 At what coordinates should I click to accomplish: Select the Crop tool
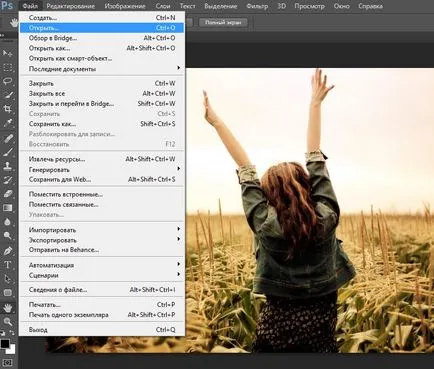(7, 109)
